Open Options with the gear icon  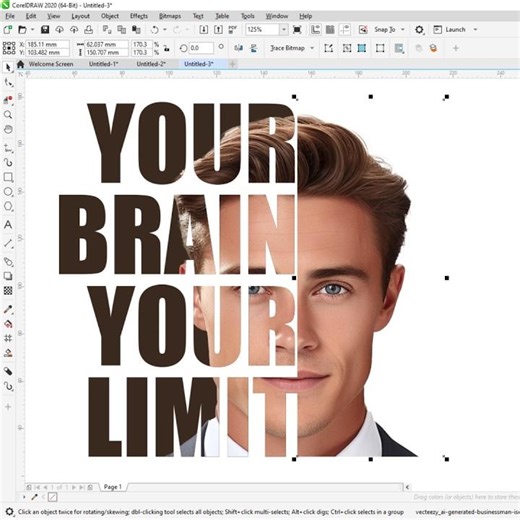pos(419,30)
